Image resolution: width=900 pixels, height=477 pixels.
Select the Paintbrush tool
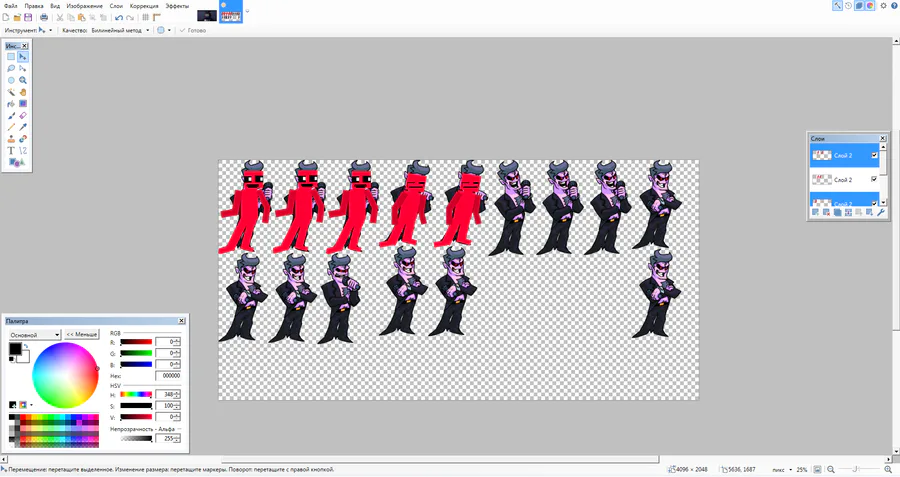pyautogui.click(x=11, y=115)
